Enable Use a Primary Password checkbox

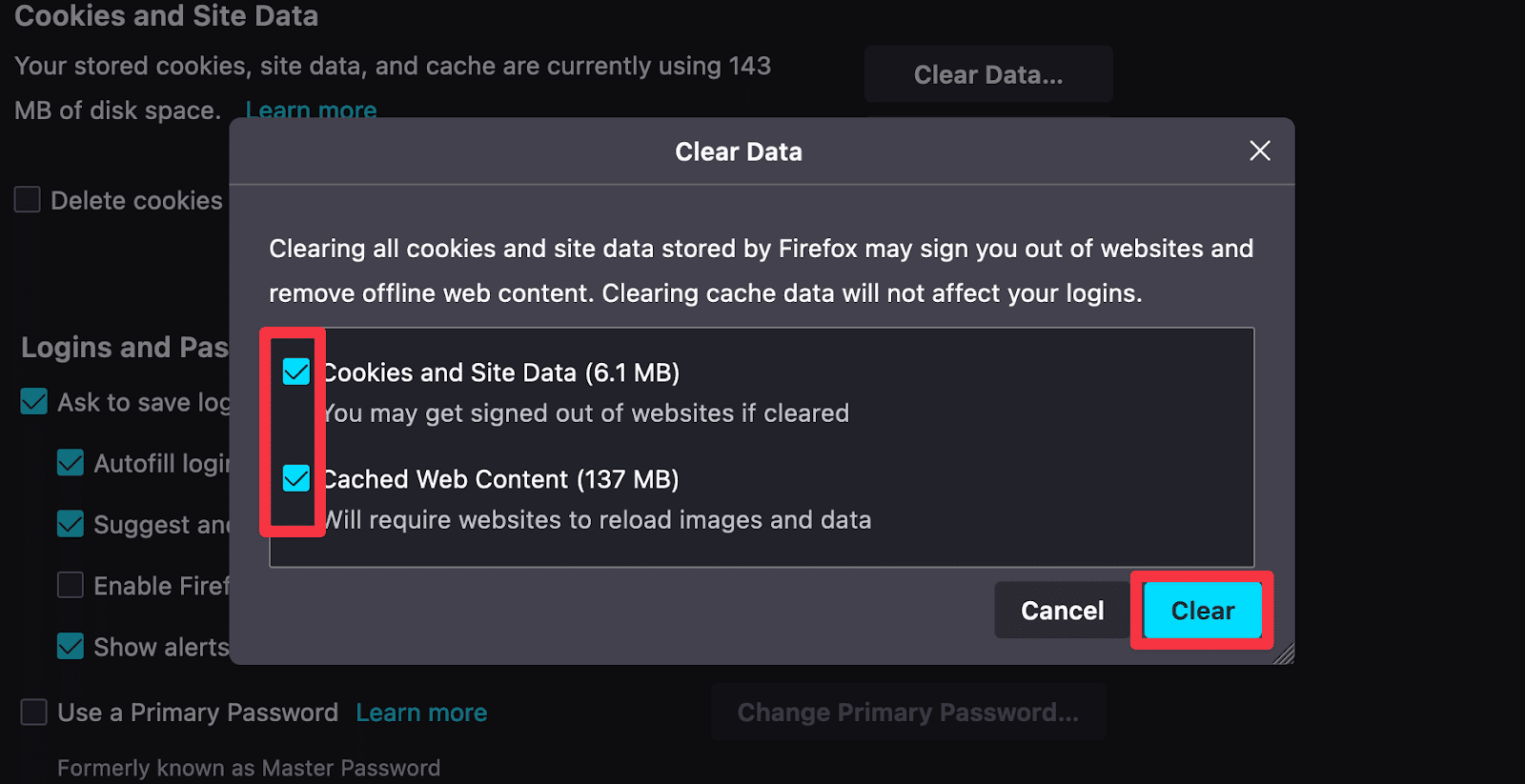[x=34, y=712]
